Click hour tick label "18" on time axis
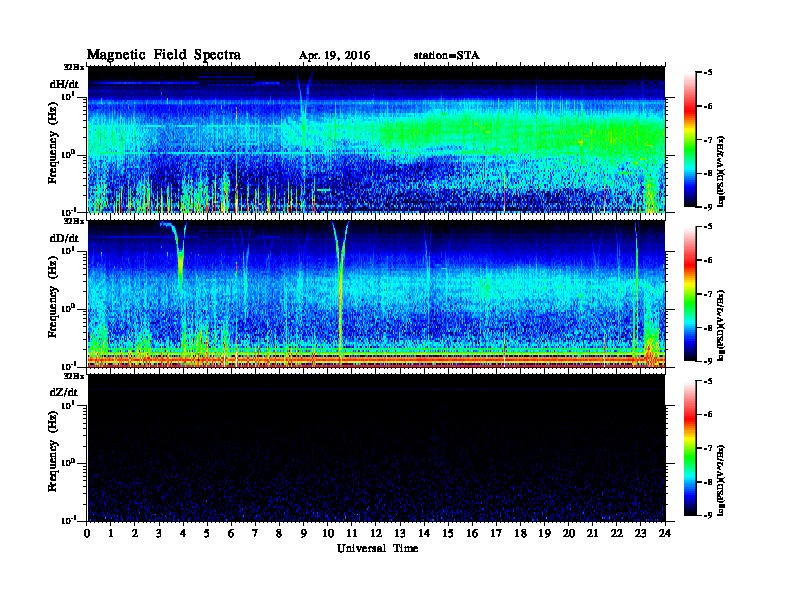The image size is (792, 612). (x=520, y=533)
